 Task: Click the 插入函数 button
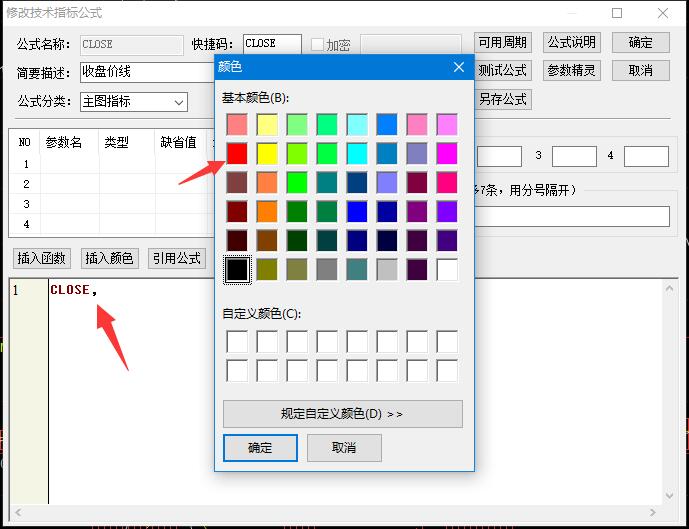[42, 258]
